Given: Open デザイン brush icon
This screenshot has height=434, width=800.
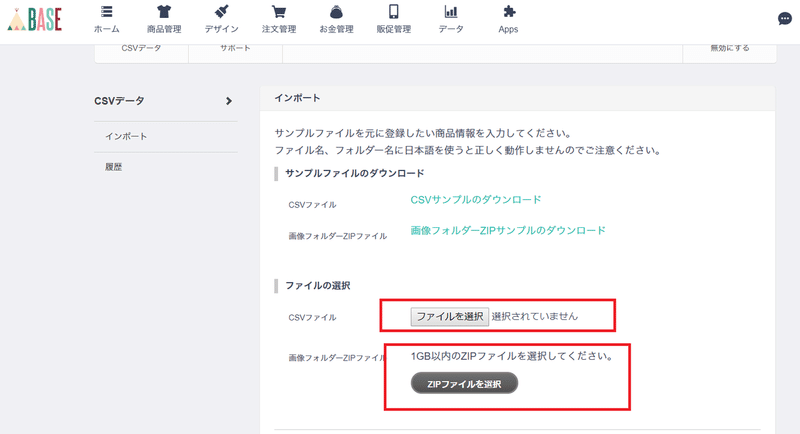Looking at the screenshot, I should click(221, 11).
